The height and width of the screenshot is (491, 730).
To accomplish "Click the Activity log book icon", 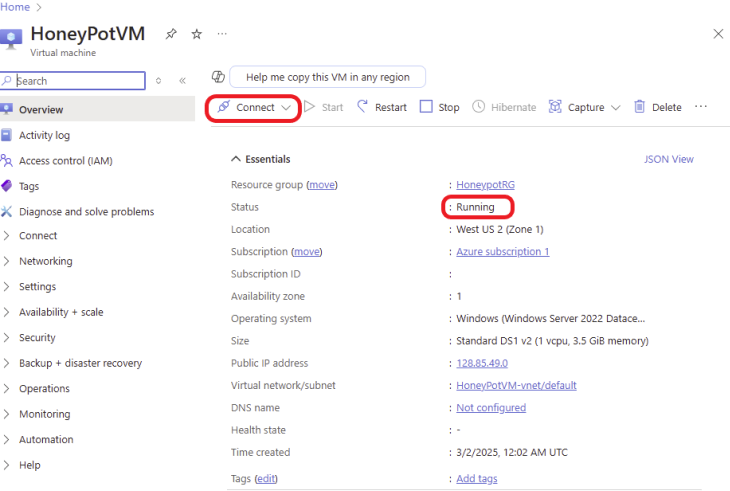I will coord(6,135).
